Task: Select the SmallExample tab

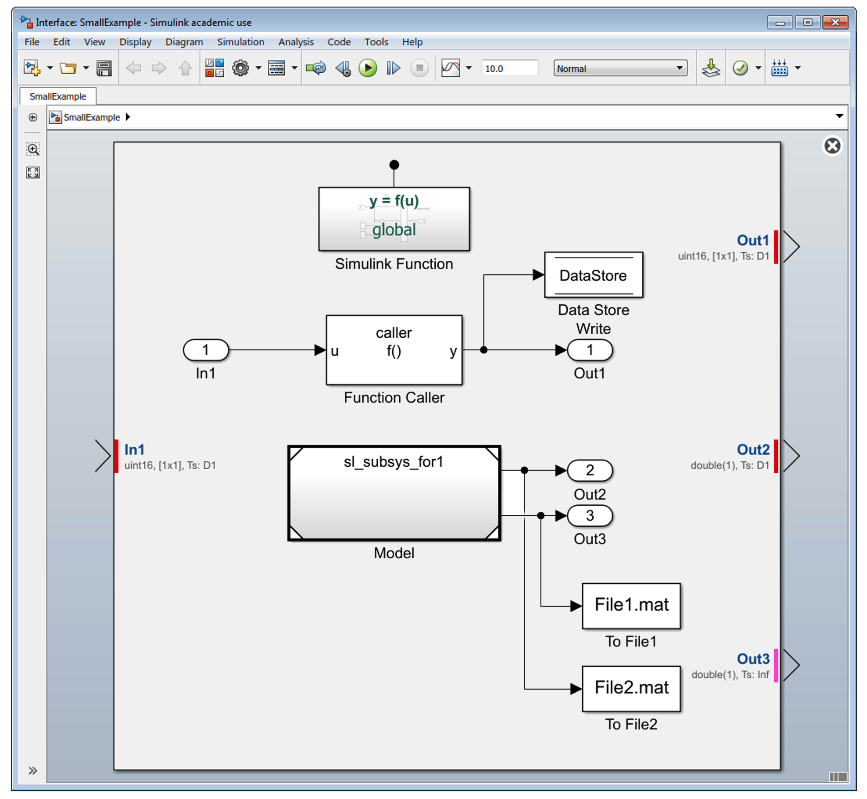Action: point(58,96)
